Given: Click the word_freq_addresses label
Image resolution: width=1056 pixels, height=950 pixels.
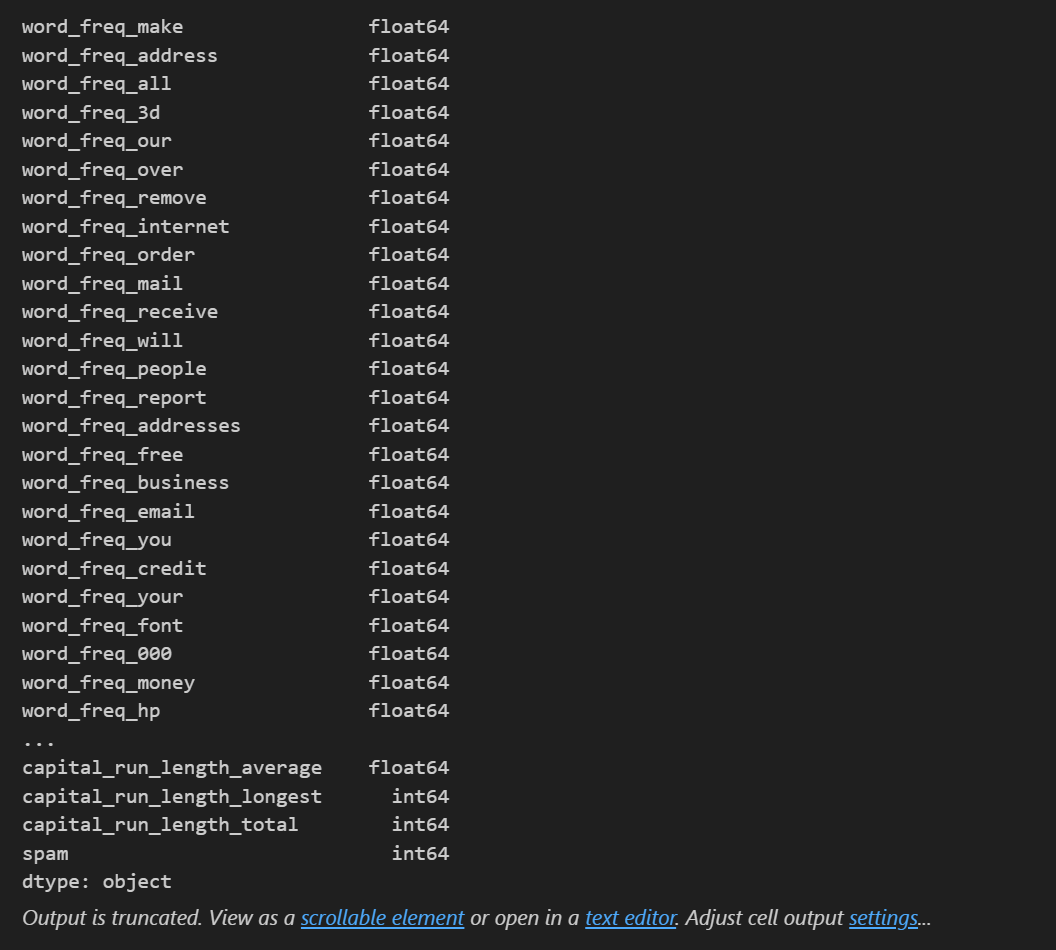Looking at the screenshot, I should pos(131,426).
